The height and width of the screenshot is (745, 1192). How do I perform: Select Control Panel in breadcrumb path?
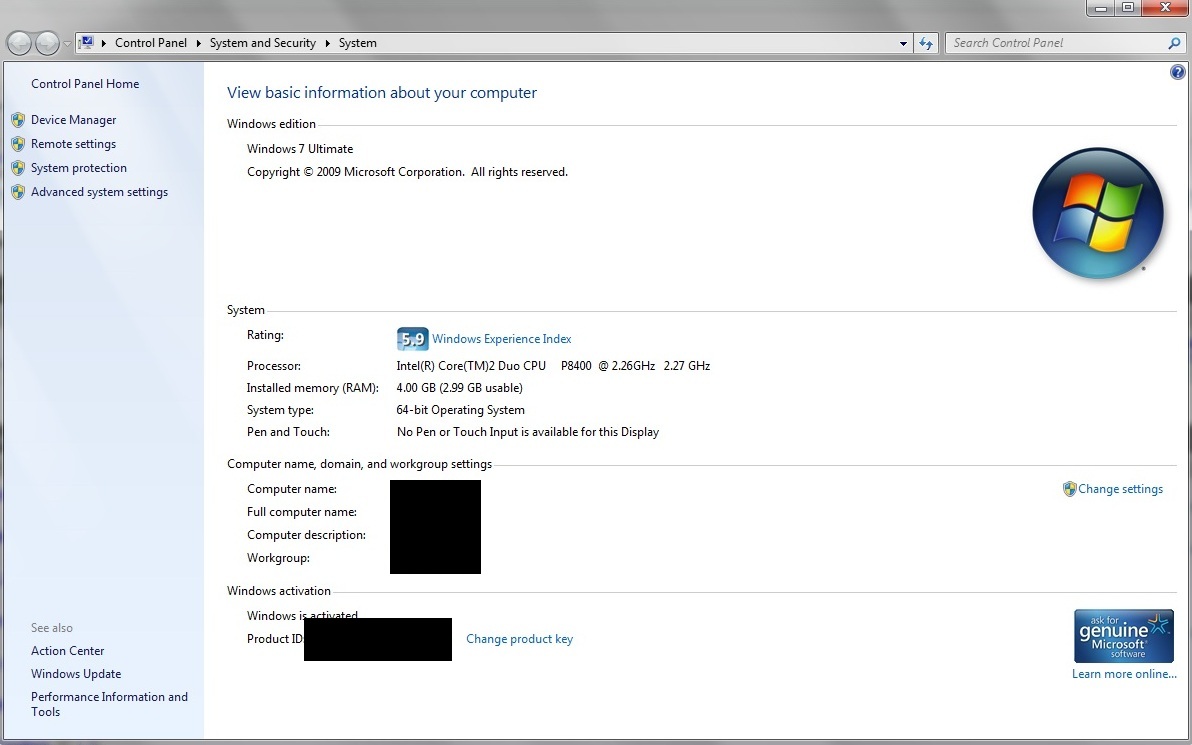coord(151,43)
